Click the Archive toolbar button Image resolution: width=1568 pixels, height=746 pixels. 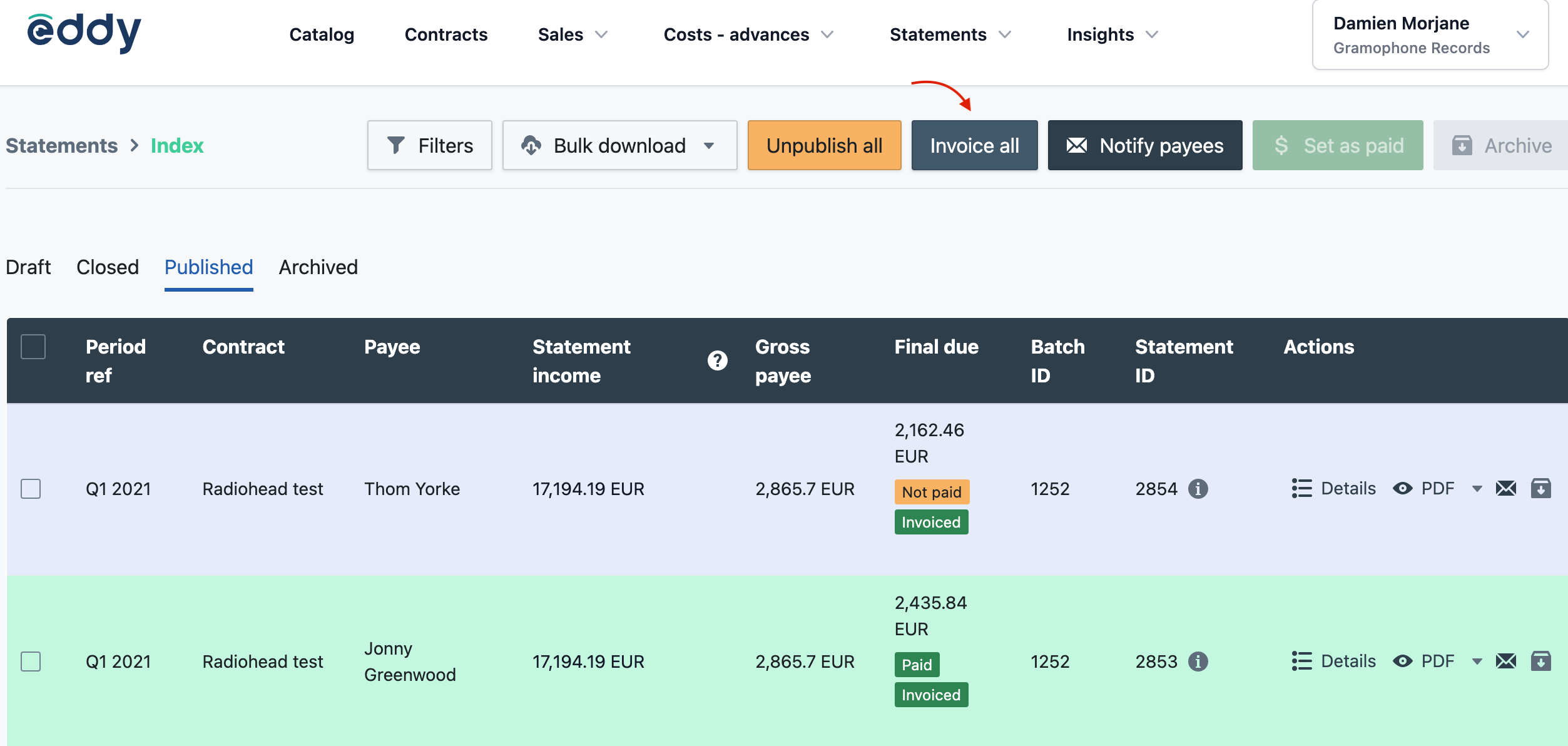(x=1502, y=145)
